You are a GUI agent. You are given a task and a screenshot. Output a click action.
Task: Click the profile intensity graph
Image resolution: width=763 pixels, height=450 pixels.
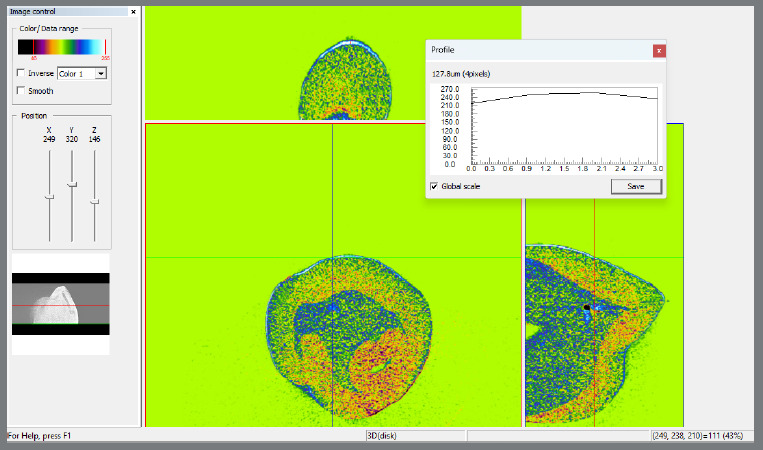(564, 126)
